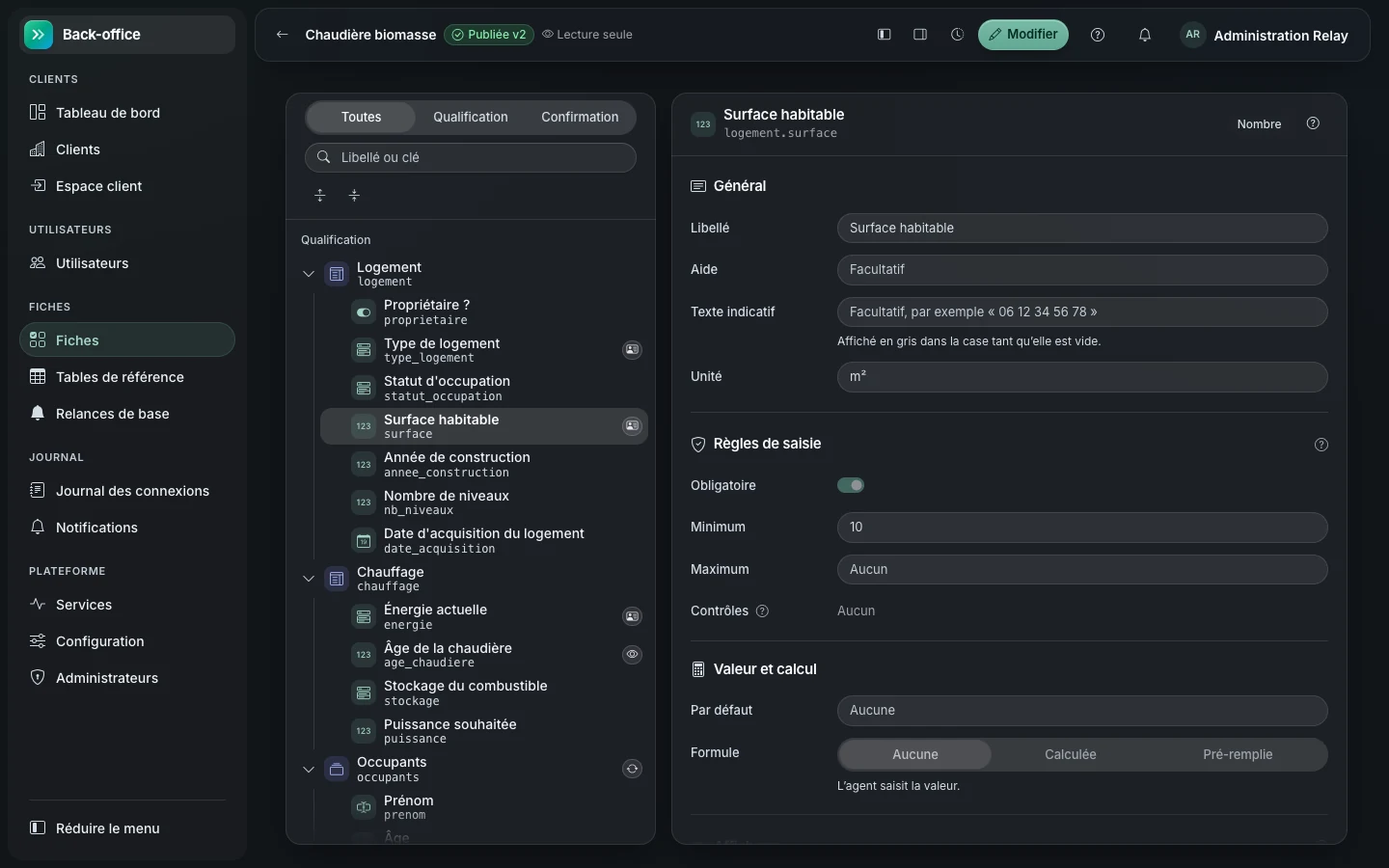The width and height of the screenshot is (1389, 868).
Task: Expand all tree sections icon
Action: point(320,196)
